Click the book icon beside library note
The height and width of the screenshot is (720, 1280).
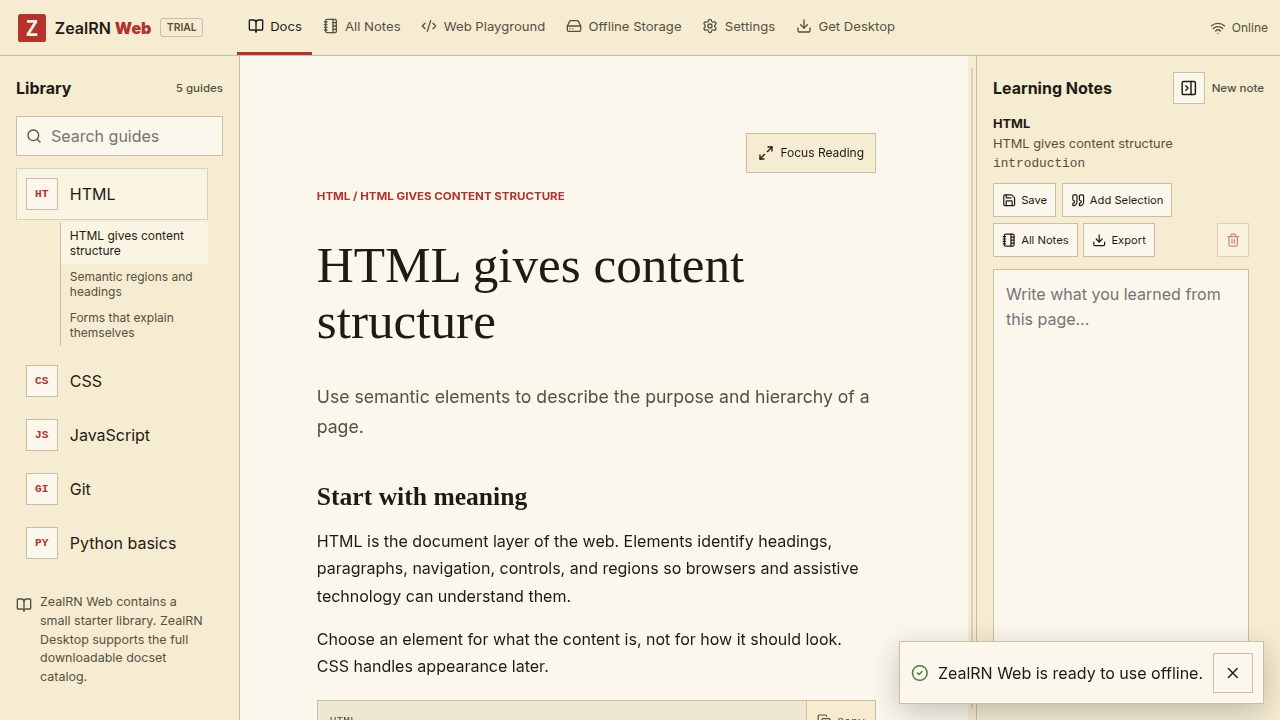point(24,605)
